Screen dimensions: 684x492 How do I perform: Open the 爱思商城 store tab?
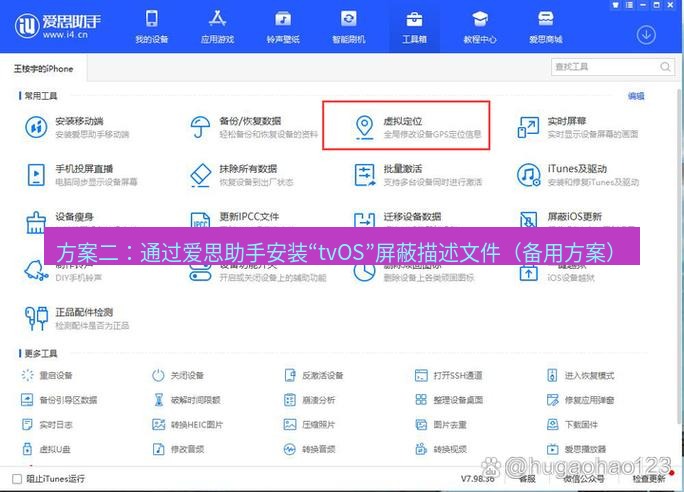click(545, 27)
